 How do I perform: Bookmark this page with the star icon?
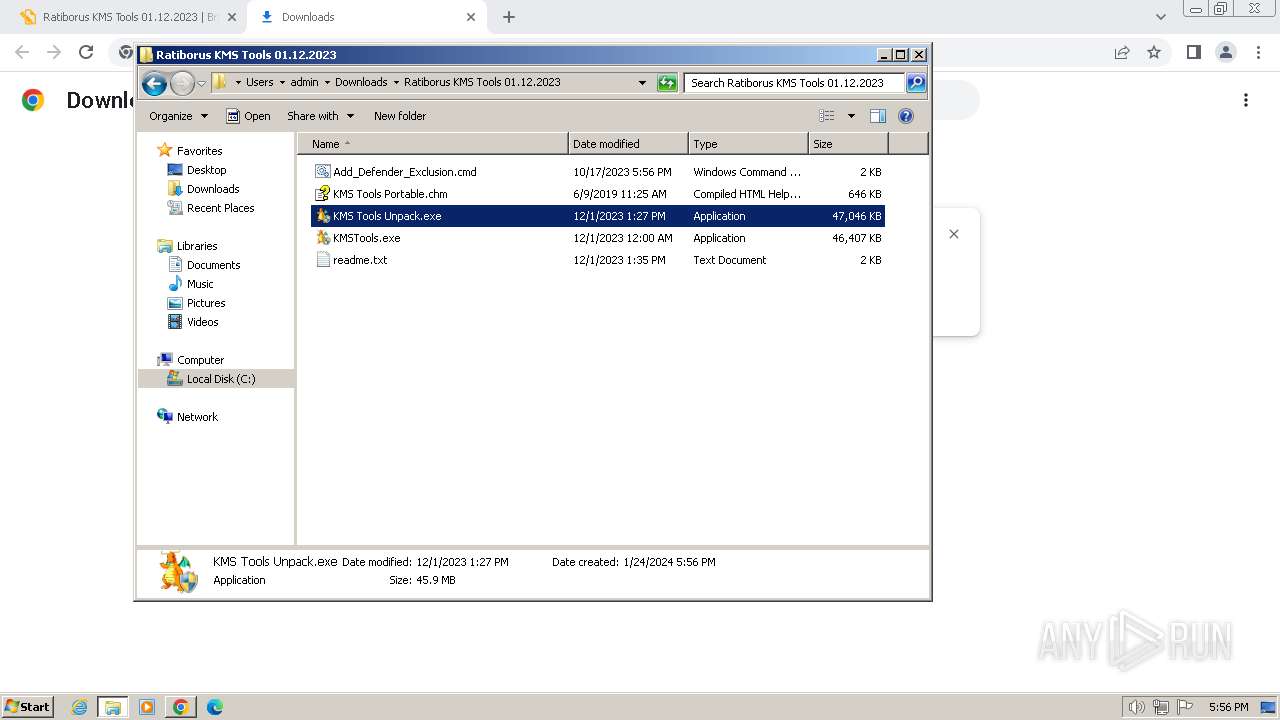[x=1154, y=52]
